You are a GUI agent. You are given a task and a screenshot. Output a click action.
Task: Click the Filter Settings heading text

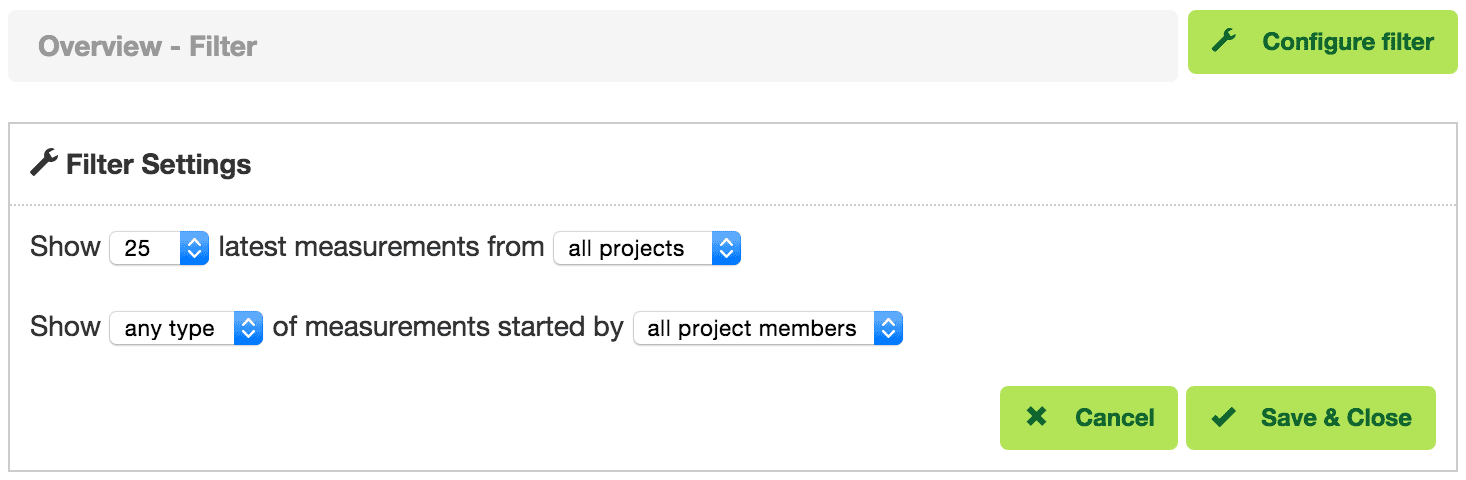[x=158, y=164]
